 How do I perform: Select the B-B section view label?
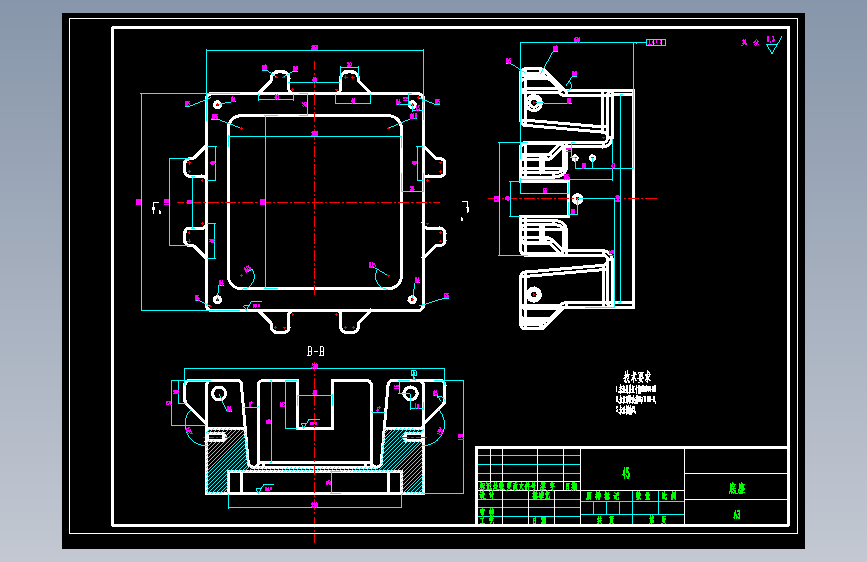tap(316, 351)
